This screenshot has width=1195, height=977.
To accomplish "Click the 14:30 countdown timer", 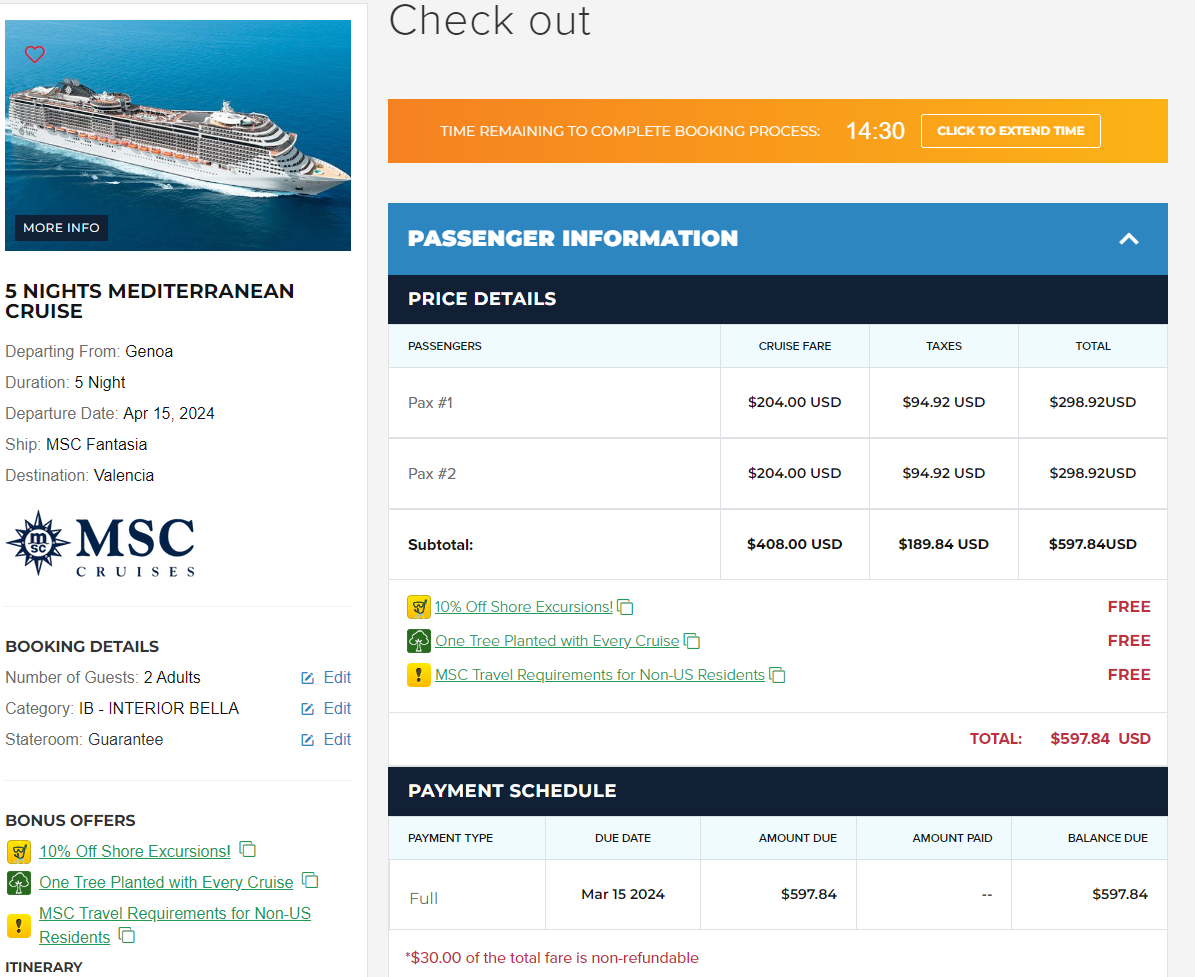I will click(875, 131).
